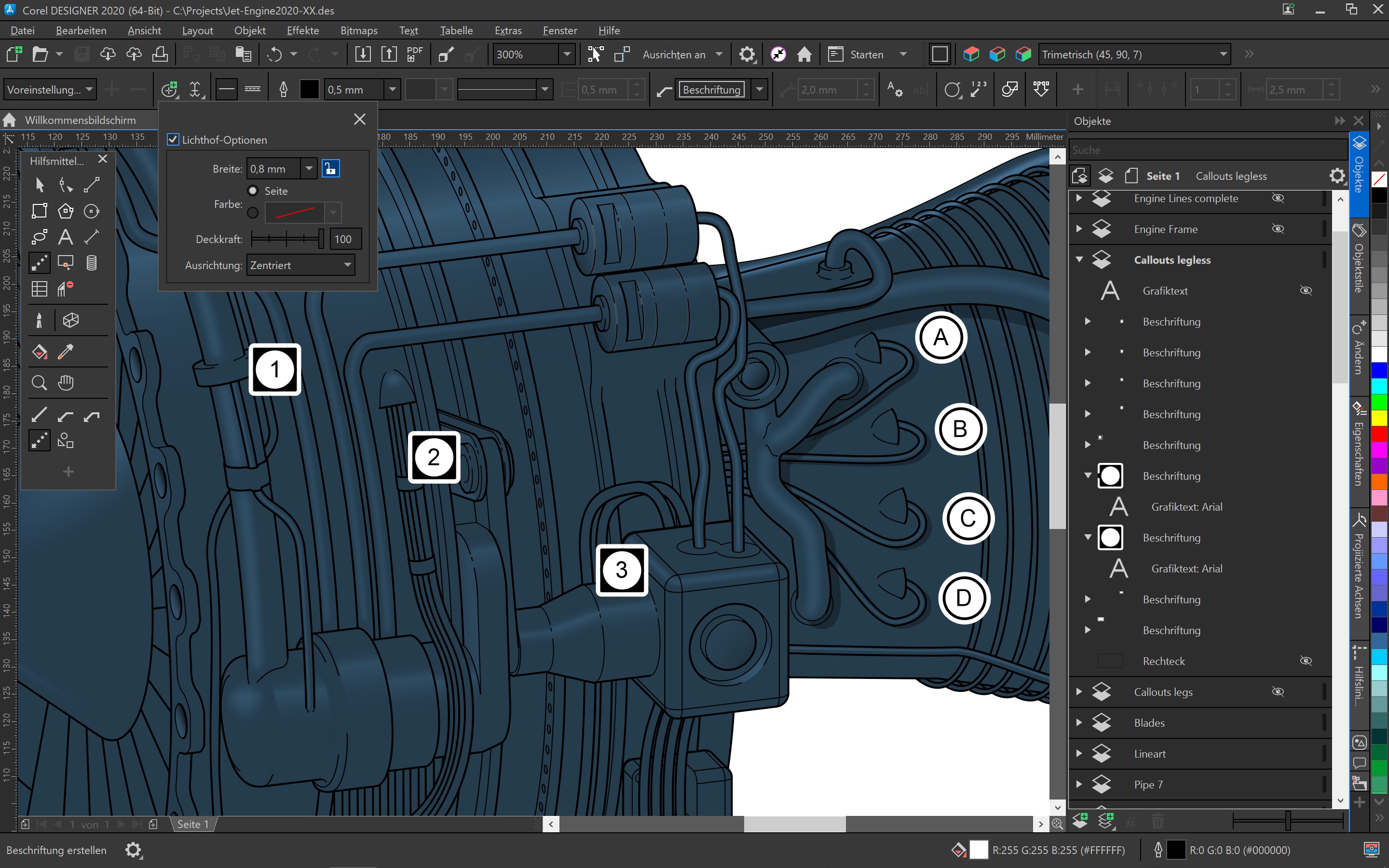Select the Table tool in the toolbox
This screenshot has width=1389, height=868.
pos(39,289)
